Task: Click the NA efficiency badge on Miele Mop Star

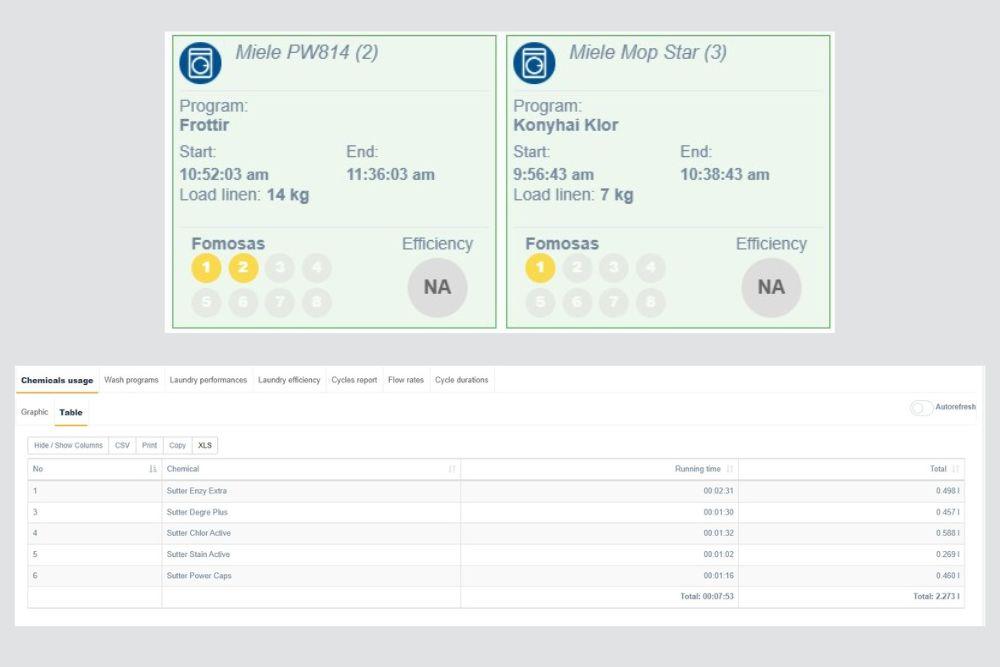Action: [x=772, y=288]
